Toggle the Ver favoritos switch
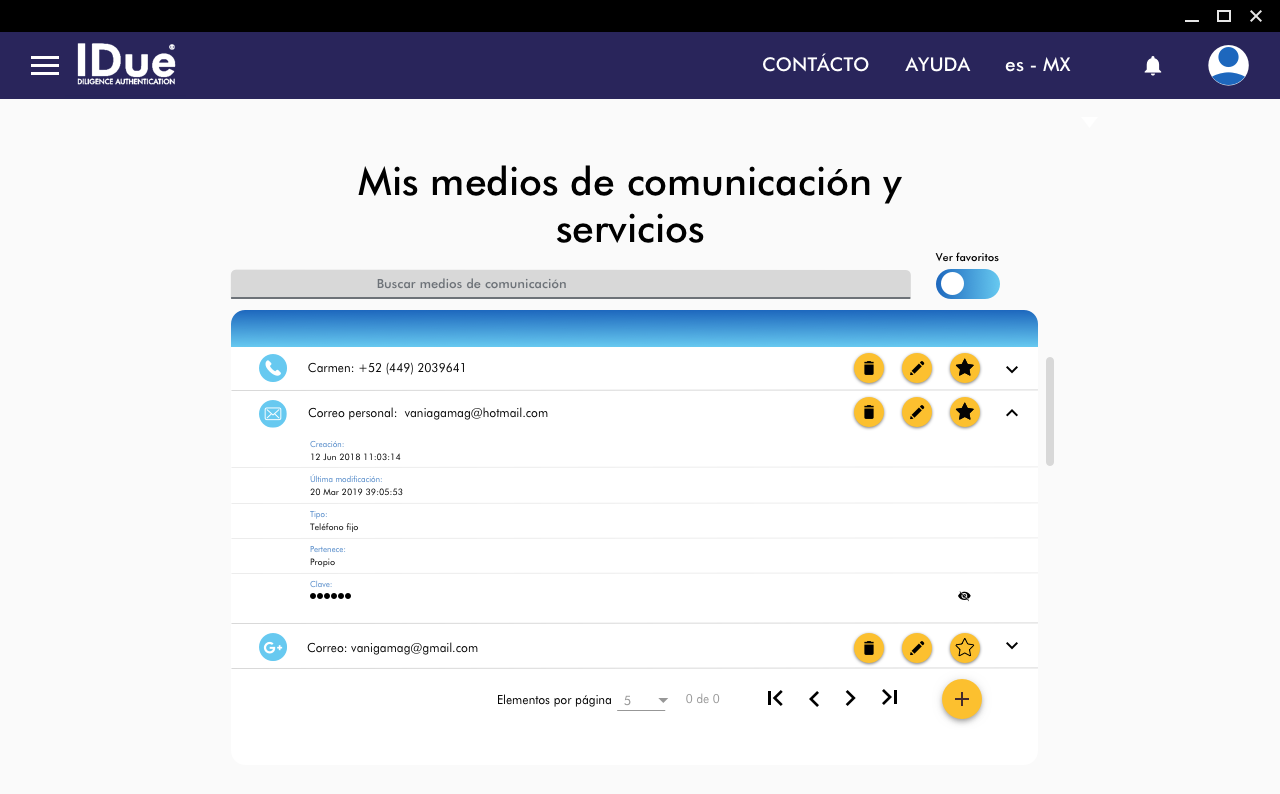1280x794 pixels. [967, 284]
